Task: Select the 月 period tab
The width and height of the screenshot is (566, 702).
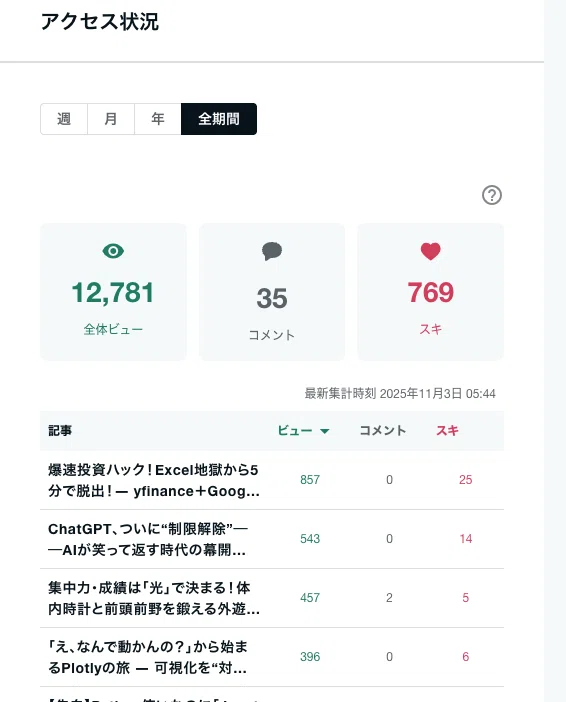Action: pos(111,119)
